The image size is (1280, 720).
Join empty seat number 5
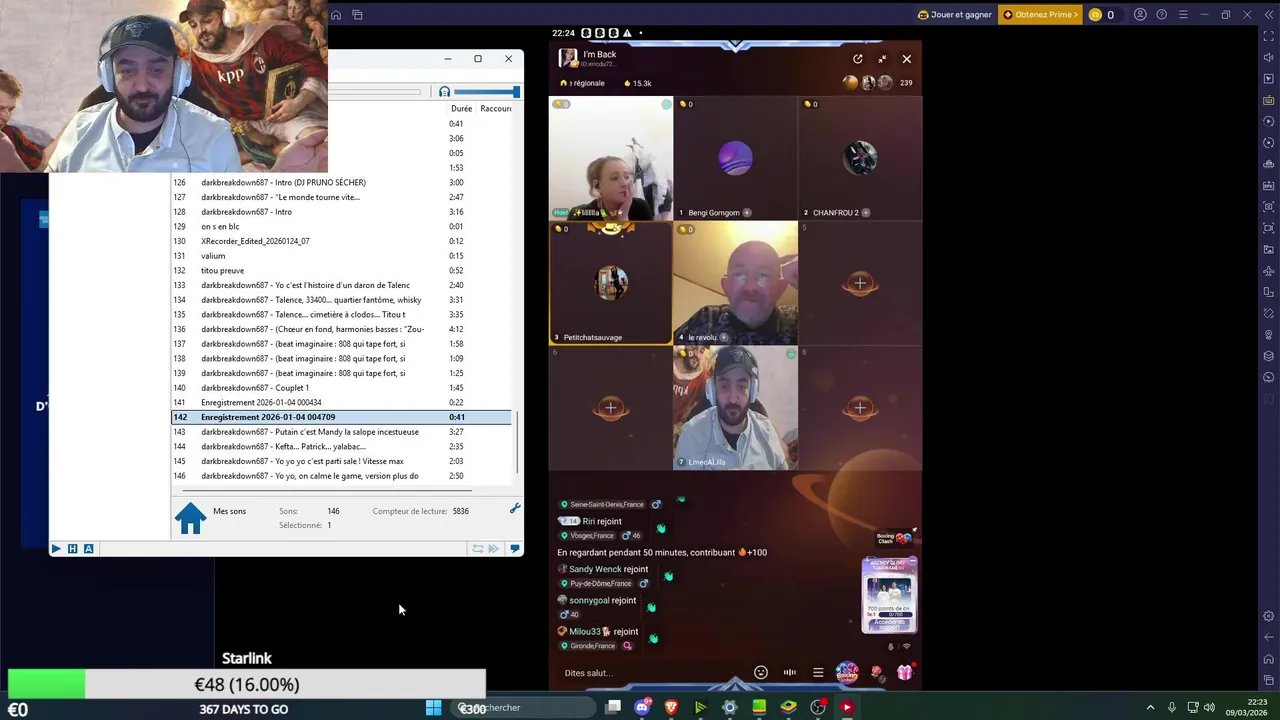click(x=860, y=283)
